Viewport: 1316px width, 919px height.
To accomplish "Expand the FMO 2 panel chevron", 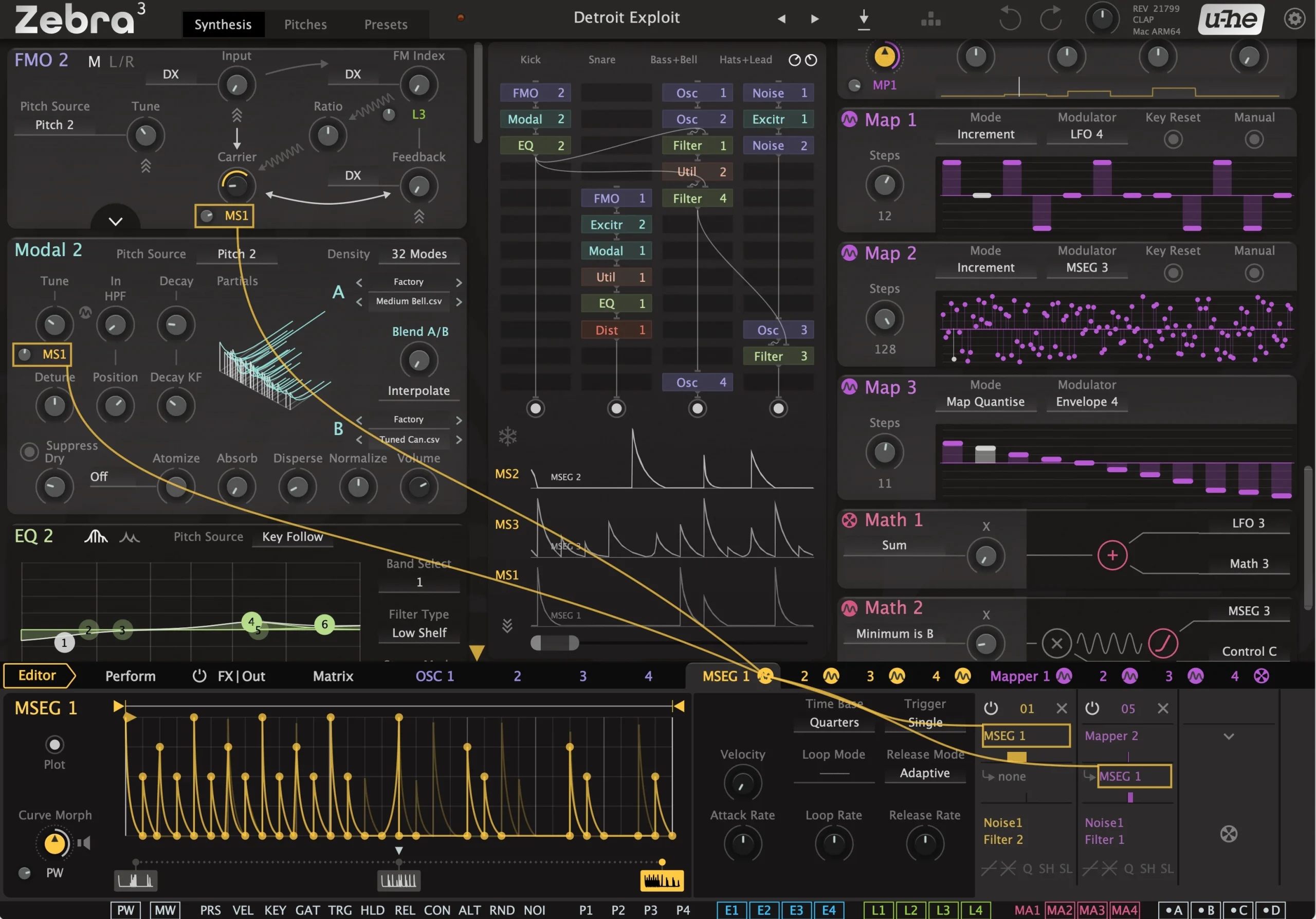I will click(116, 221).
